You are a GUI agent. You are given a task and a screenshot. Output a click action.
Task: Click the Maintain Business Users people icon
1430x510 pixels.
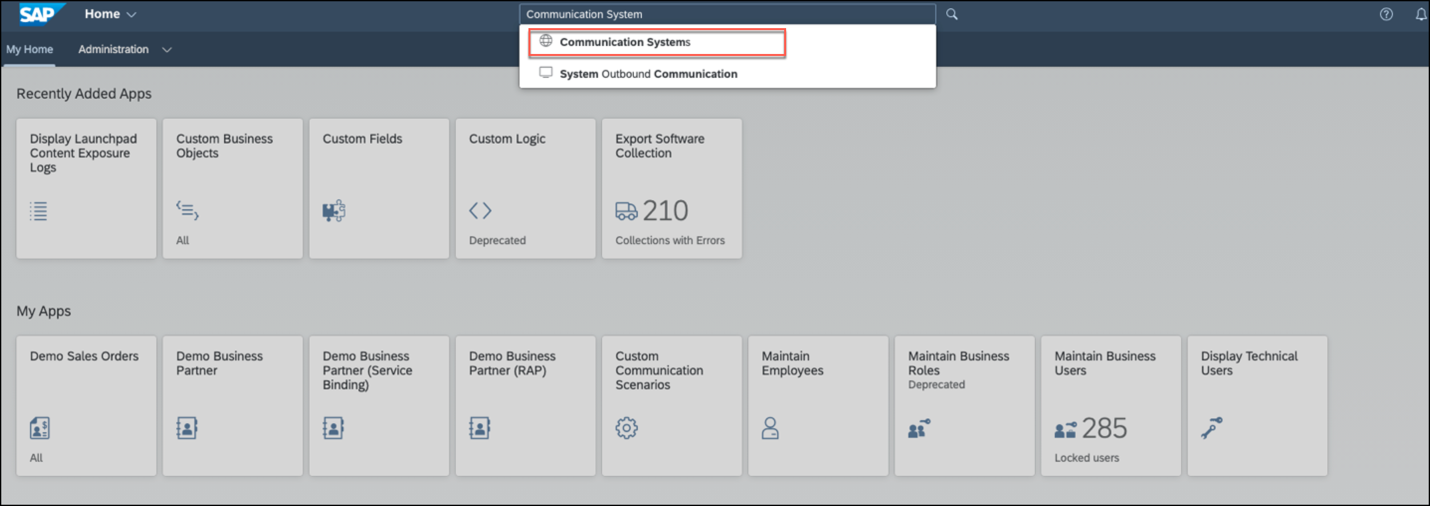(x=1066, y=429)
